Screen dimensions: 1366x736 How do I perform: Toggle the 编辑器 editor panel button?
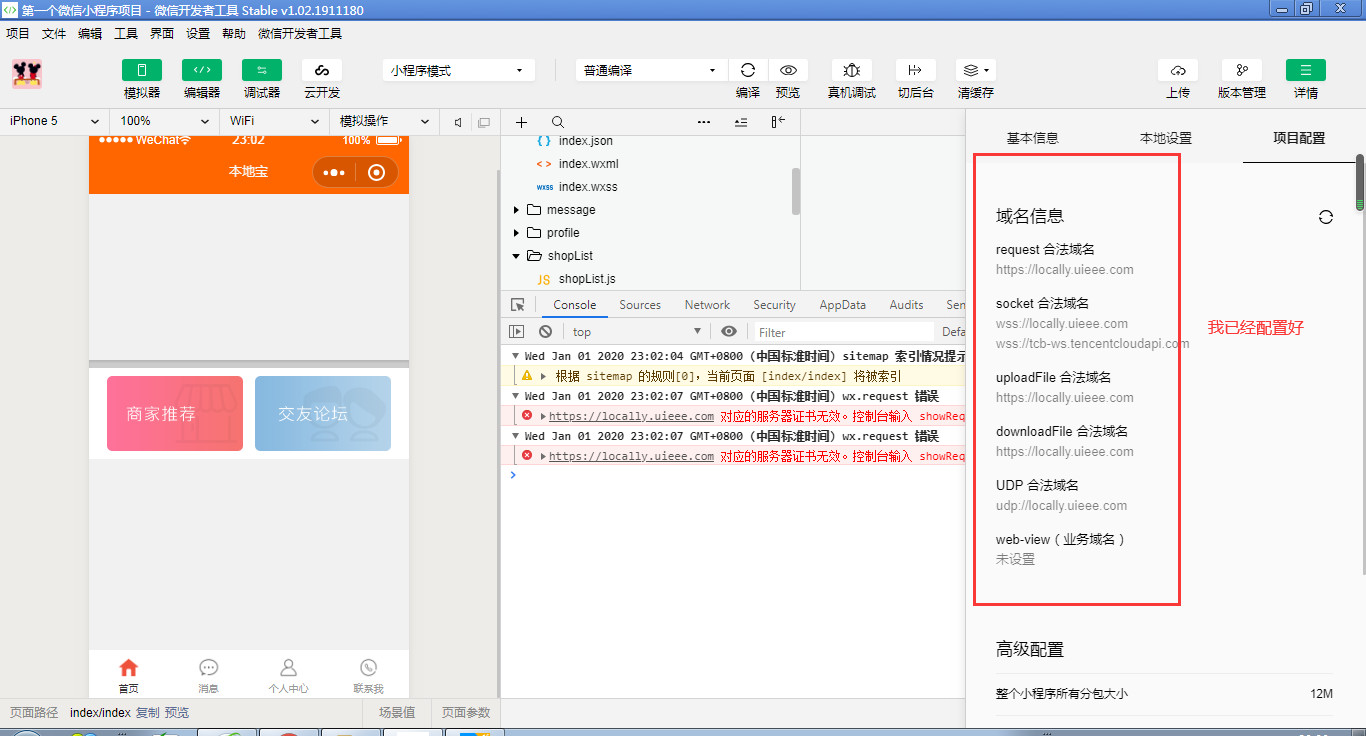point(202,70)
